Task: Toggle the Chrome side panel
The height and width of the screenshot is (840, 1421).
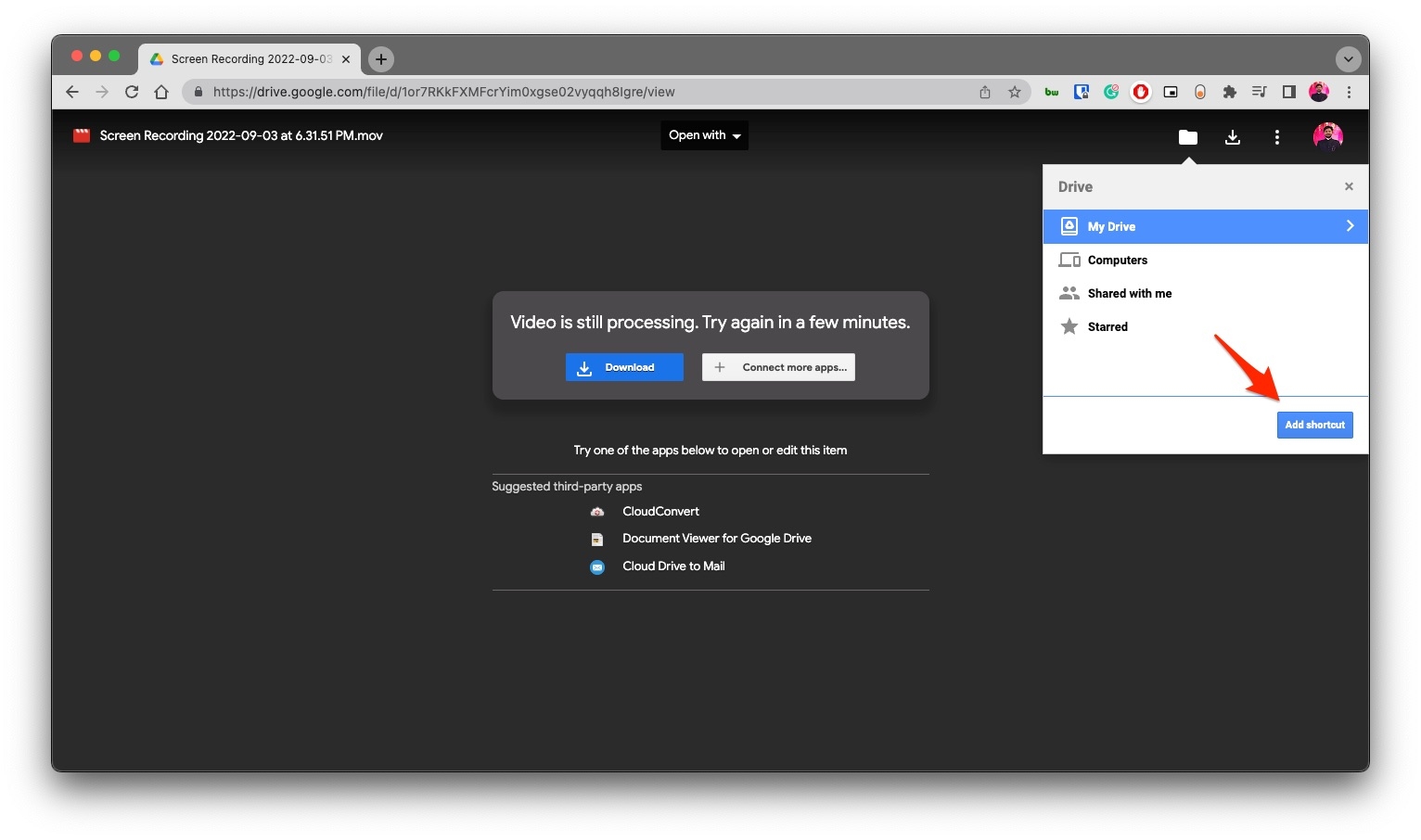Action: pos(1288,92)
